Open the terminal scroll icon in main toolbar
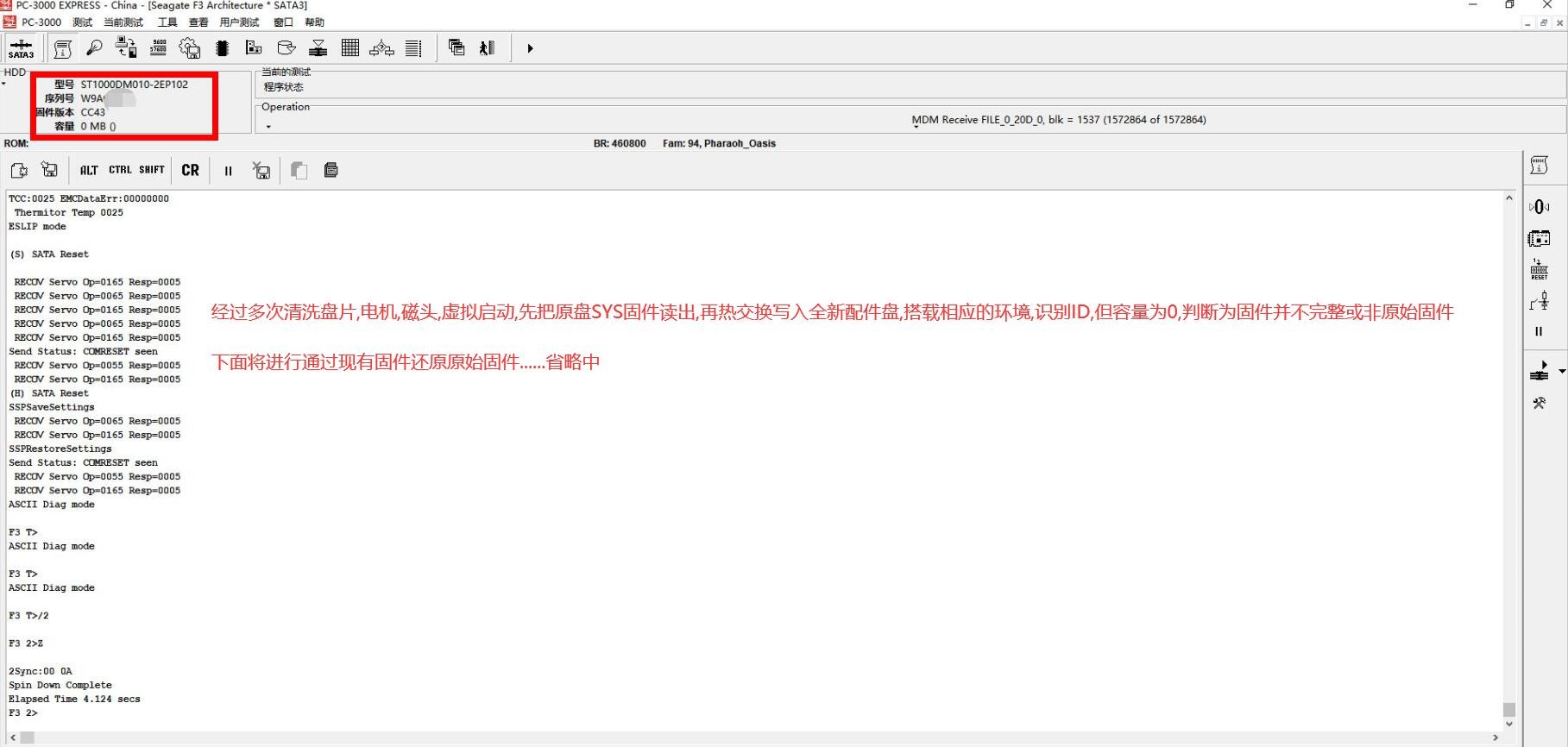 (62, 48)
